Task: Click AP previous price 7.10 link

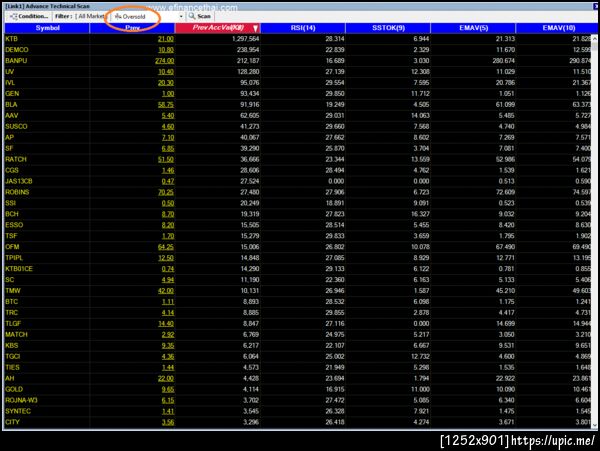Action: tap(168, 138)
